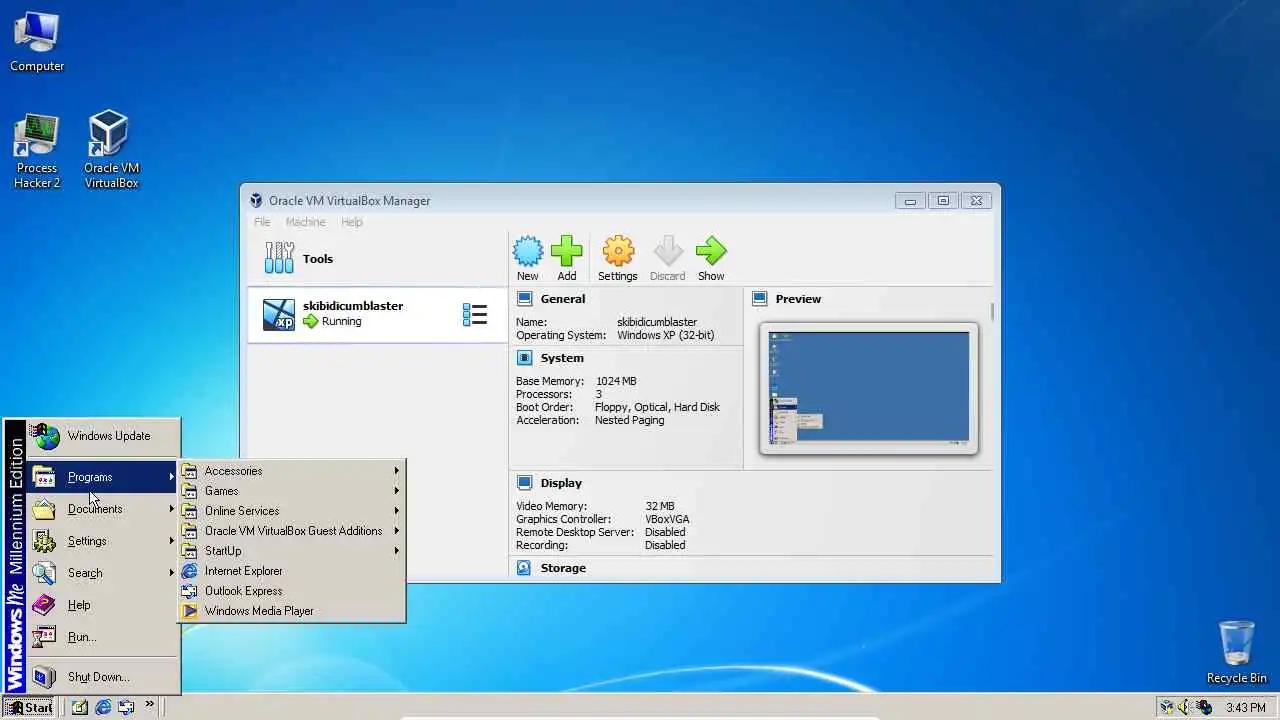Expand the Documents submenu
Viewport: 1280px width, 720px height.
(x=104, y=509)
